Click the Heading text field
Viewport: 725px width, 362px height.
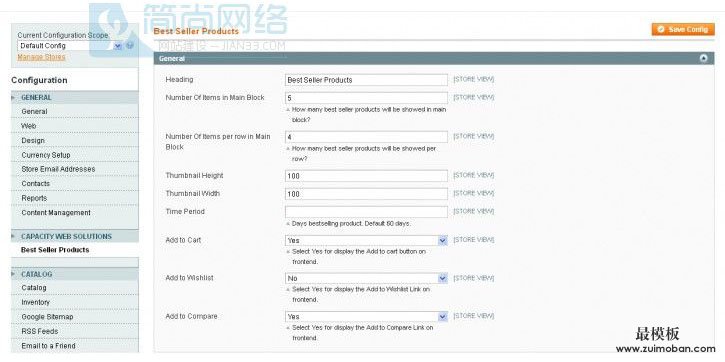tap(366, 80)
